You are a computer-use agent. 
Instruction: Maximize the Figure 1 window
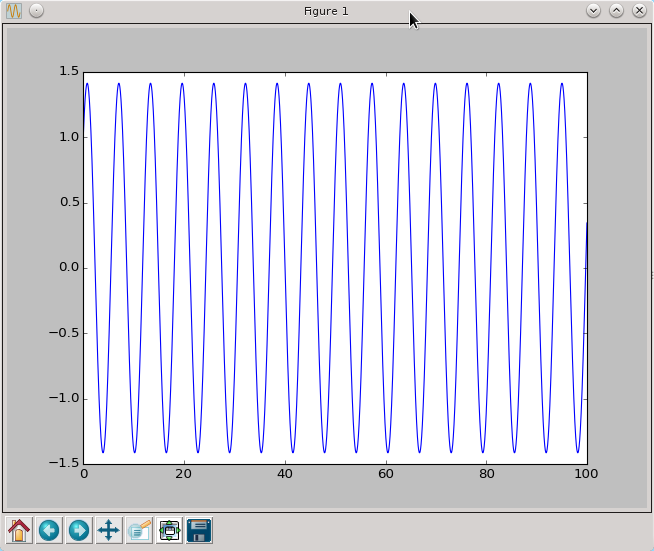(x=616, y=11)
